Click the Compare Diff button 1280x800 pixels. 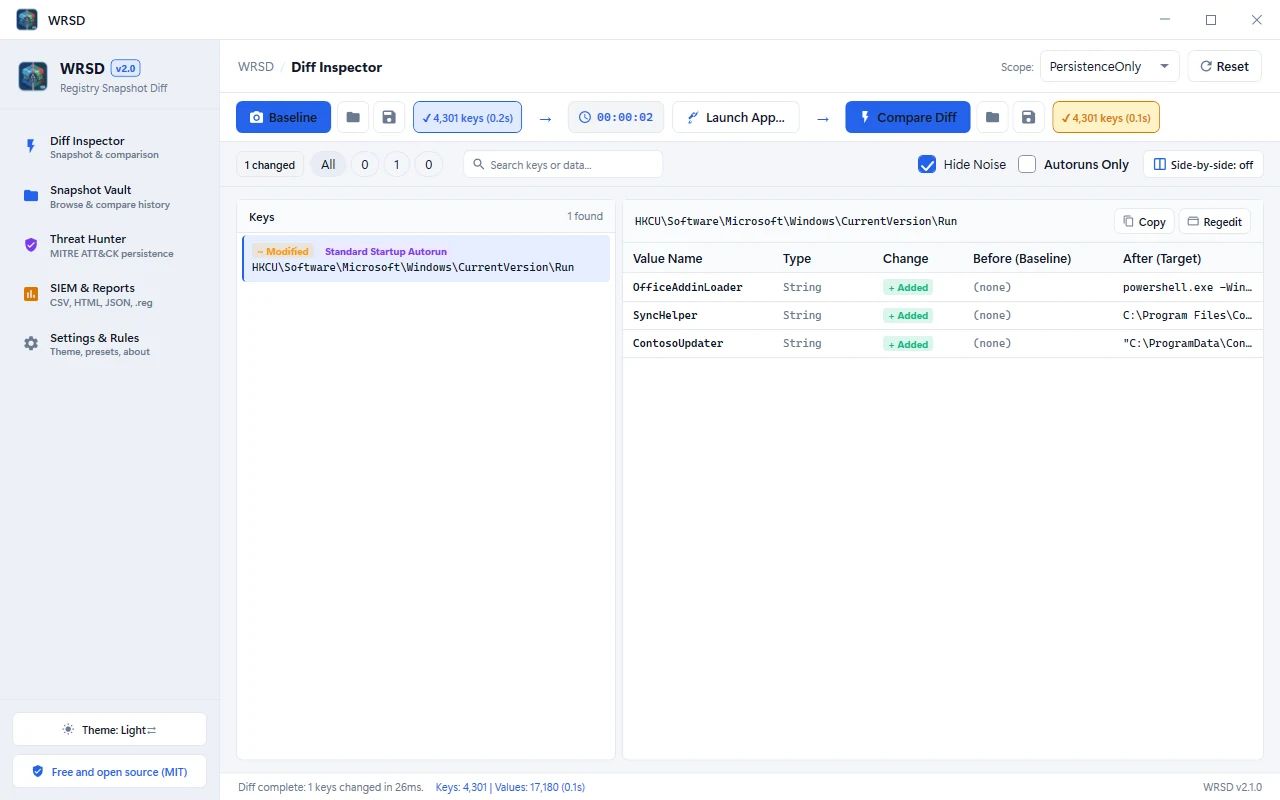point(908,117)
